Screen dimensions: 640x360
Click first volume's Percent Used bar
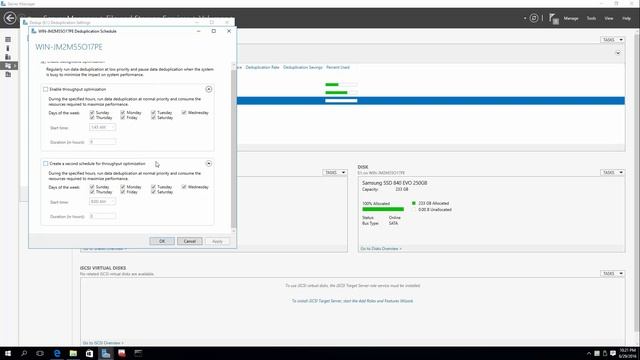click(341, 84)
